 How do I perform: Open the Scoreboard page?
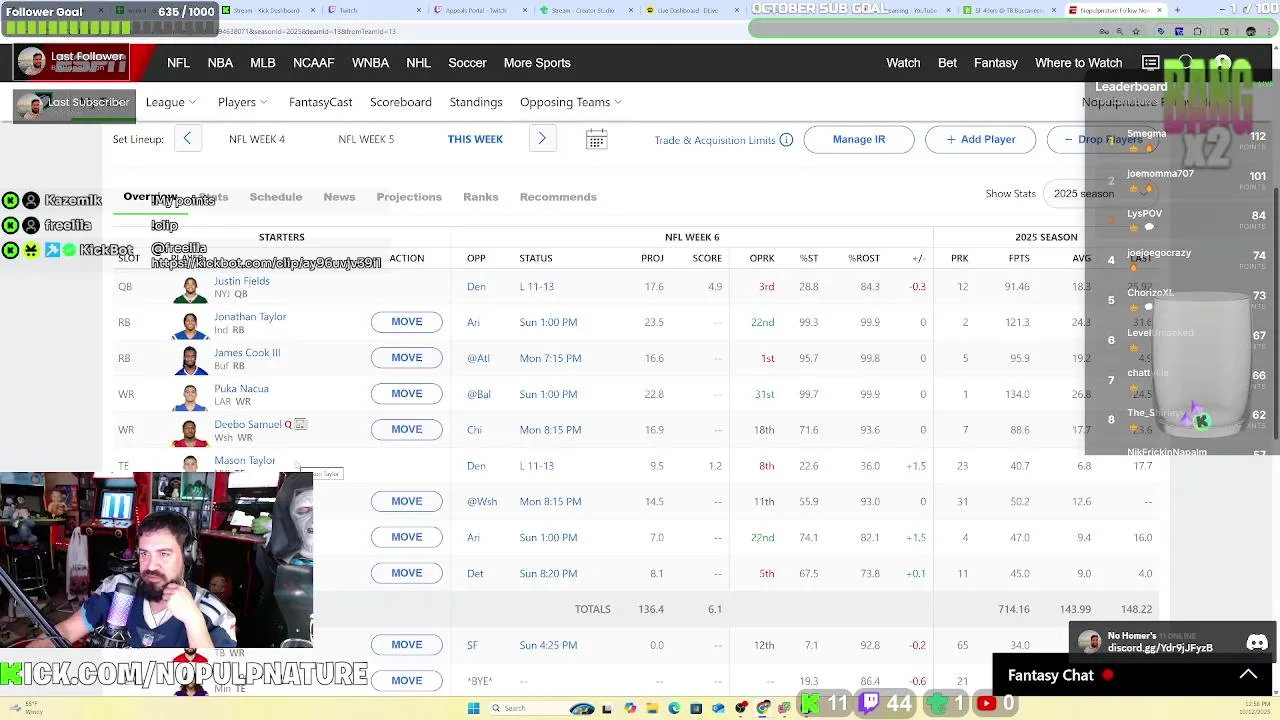click(x=401, y=102)
